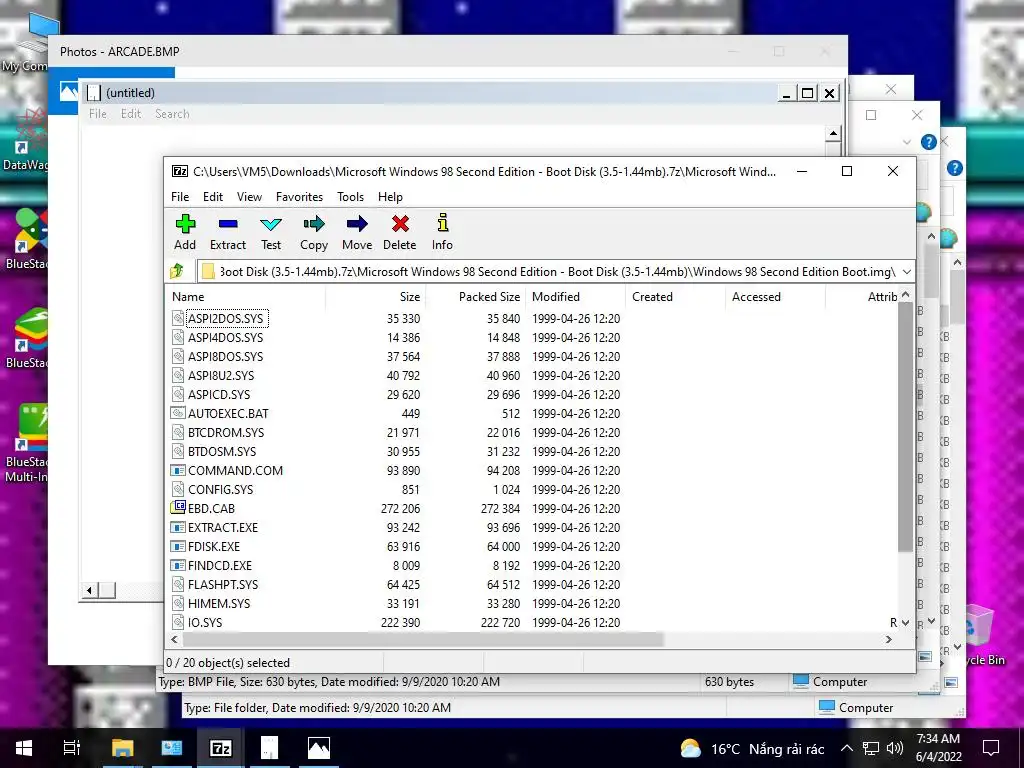Image resolution: width=1024 pixels, height=768 pixels.
Task: Click the scroll-right arrow of the file list
Action: pyautogui.click(x=888, y=639)
